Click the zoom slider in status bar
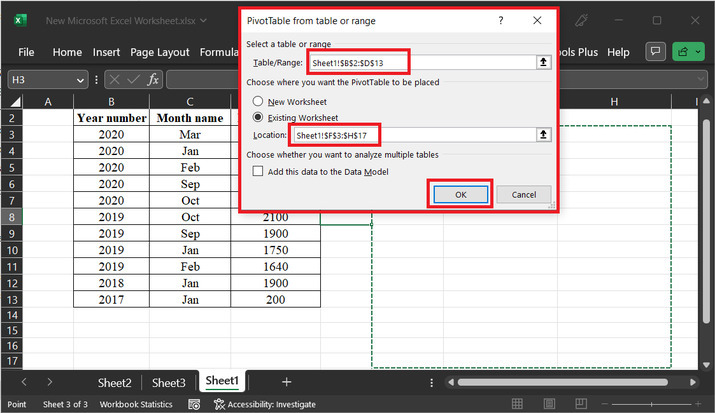This screenshot has height=413, width=715. [651, 404]
